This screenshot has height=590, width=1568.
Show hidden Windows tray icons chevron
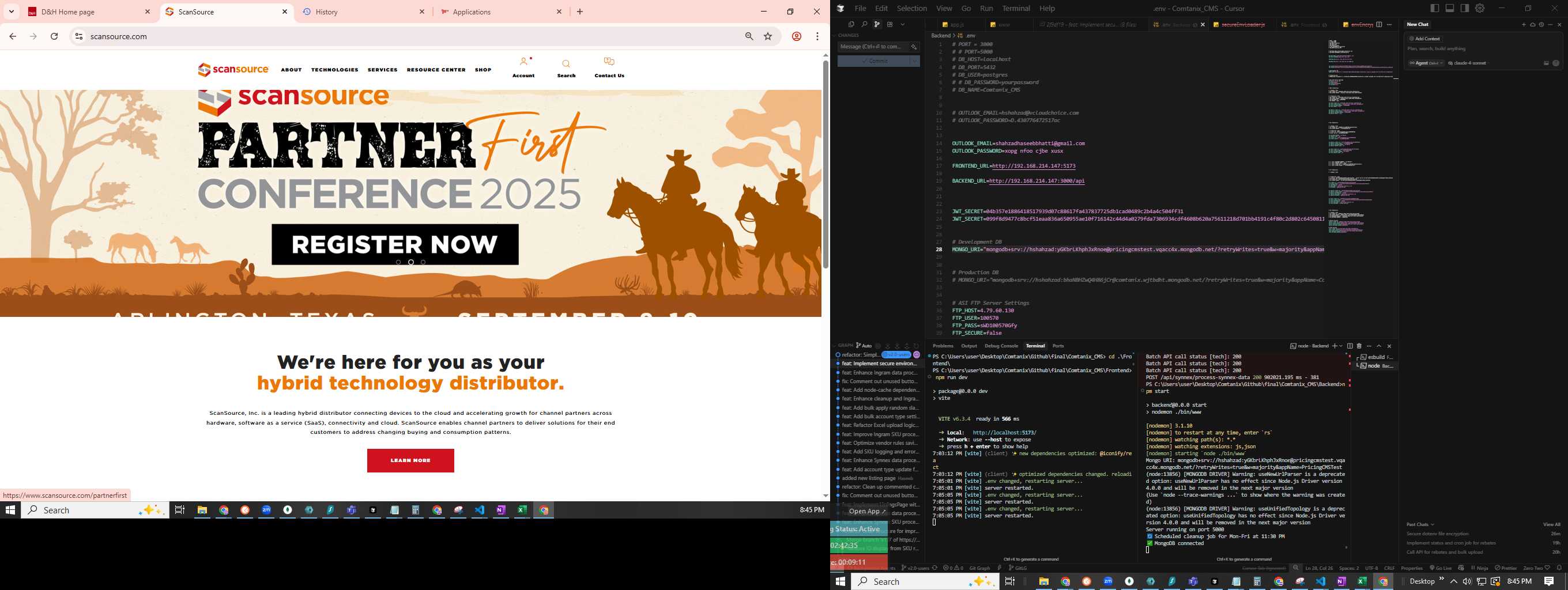click(x=1453, y=581)
